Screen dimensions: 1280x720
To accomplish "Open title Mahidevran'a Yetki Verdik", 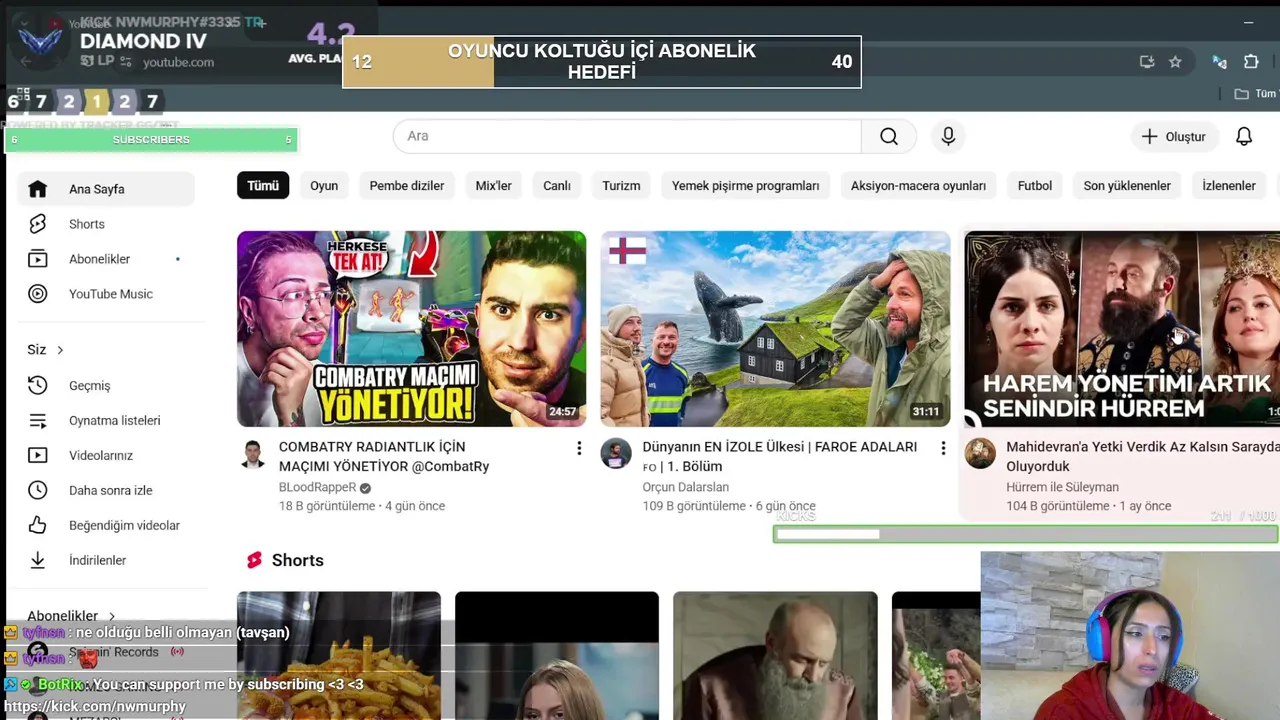I will (x=1142, y=457).
